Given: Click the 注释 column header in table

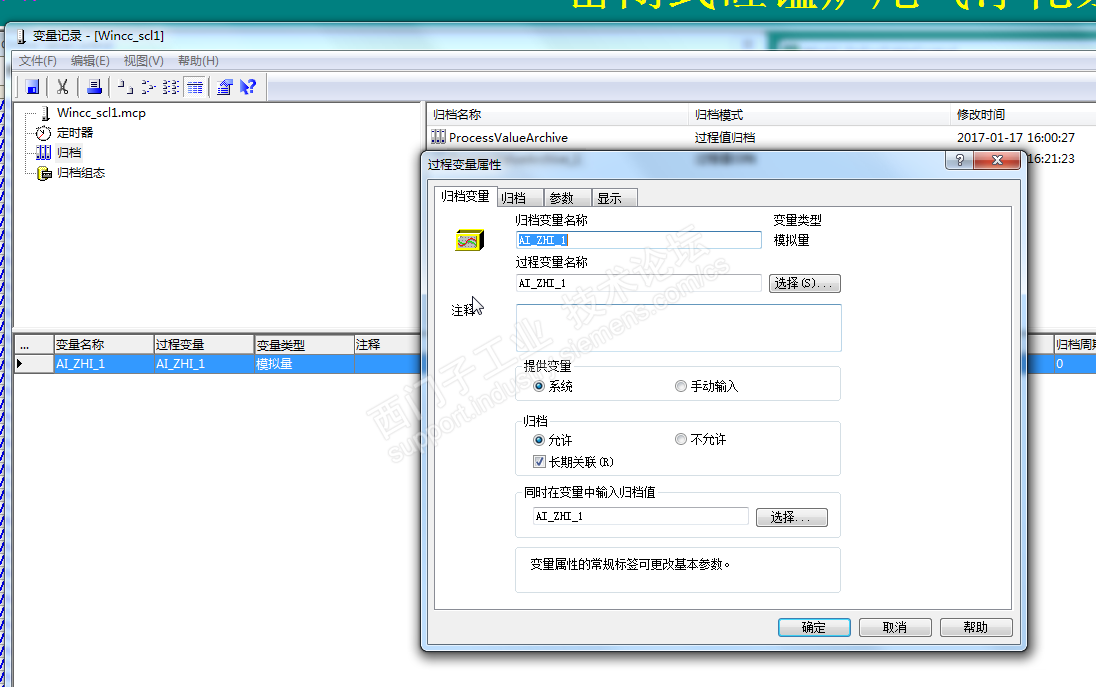Looking at the screenshot, I should pos(388,345).
